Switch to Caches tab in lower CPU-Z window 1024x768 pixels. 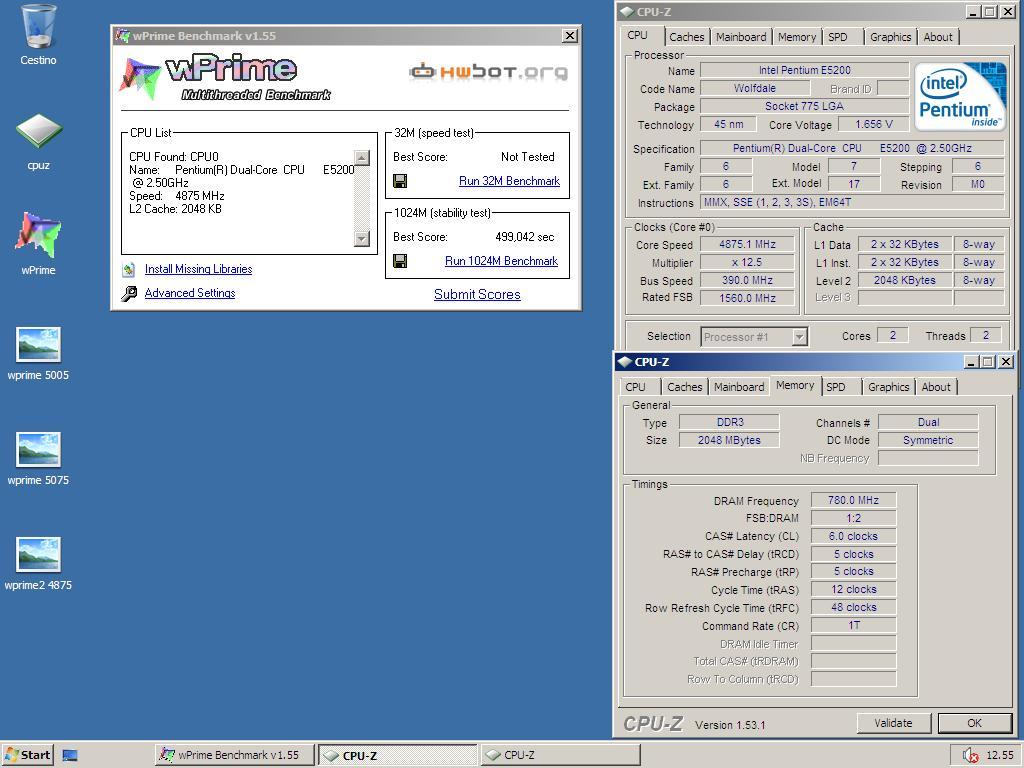point(684,387)
